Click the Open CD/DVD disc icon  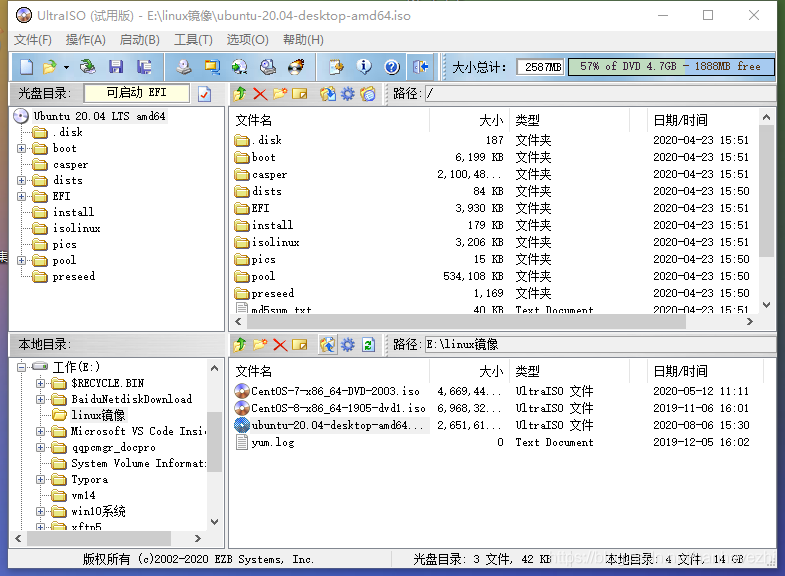click(88, 67)
